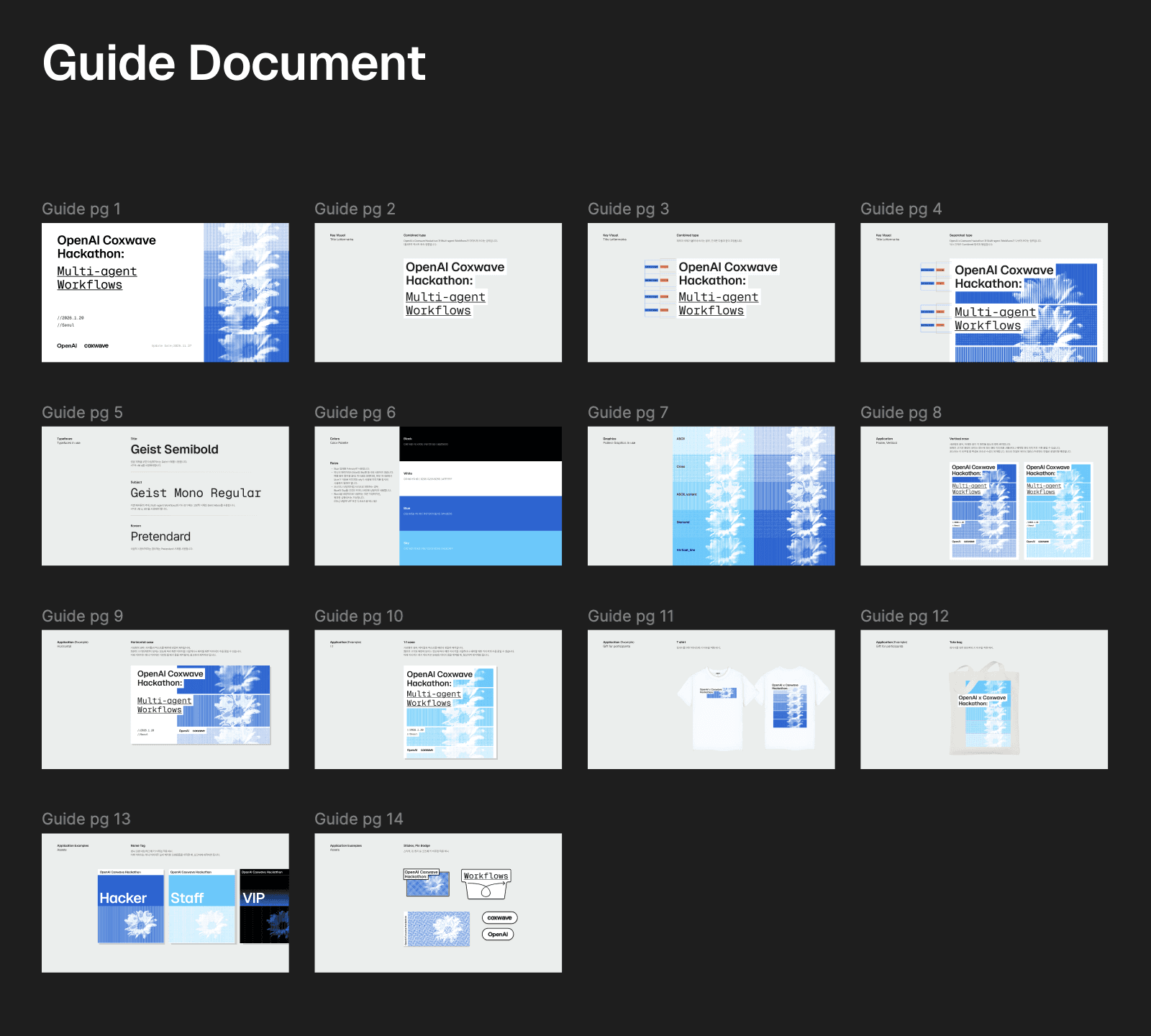This screenshot has height=1036, width=1151.
Task: Click the 'Guide pg 10' frame label
Action: [358, 616]
